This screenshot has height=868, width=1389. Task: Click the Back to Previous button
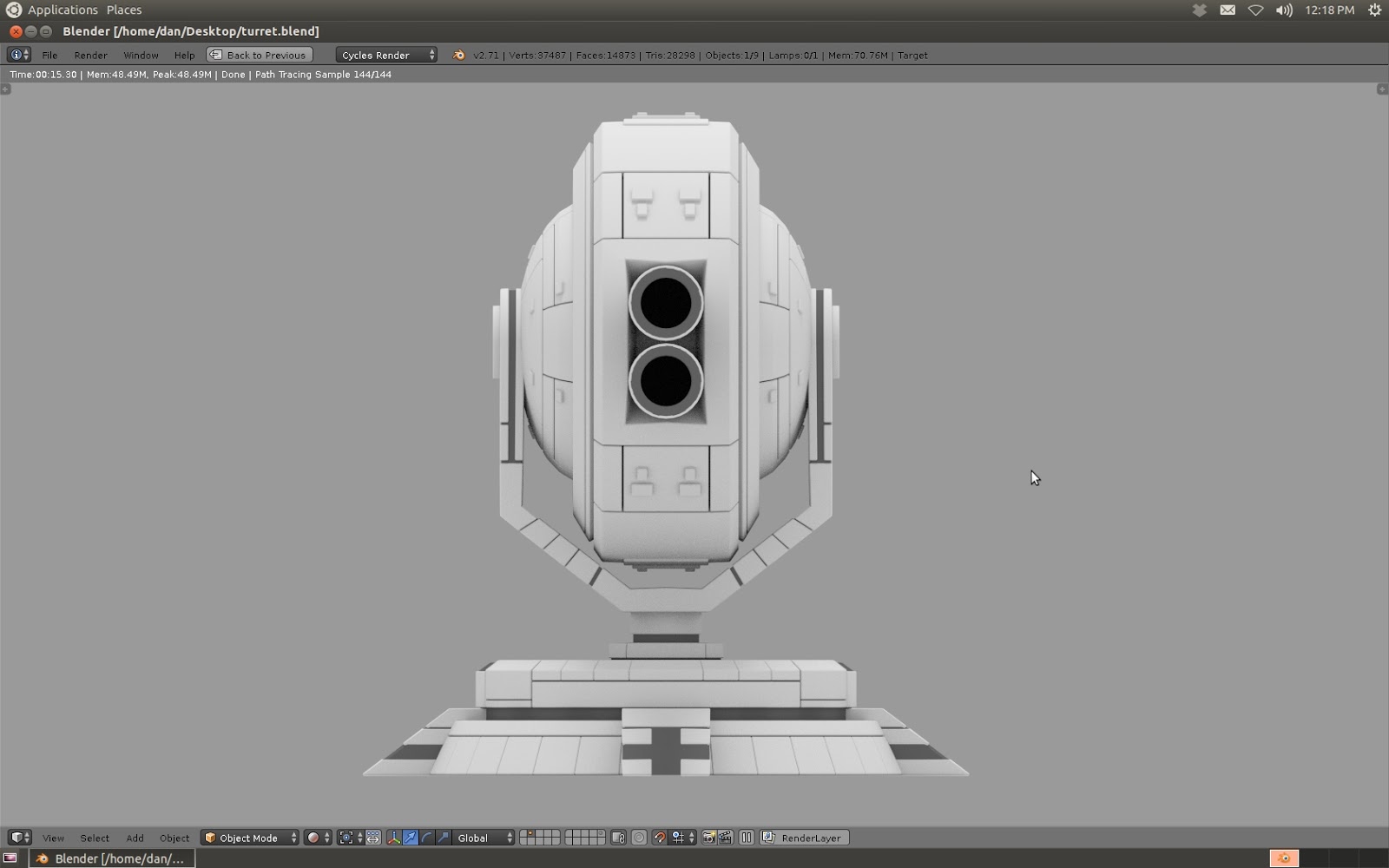click(258, 54)
